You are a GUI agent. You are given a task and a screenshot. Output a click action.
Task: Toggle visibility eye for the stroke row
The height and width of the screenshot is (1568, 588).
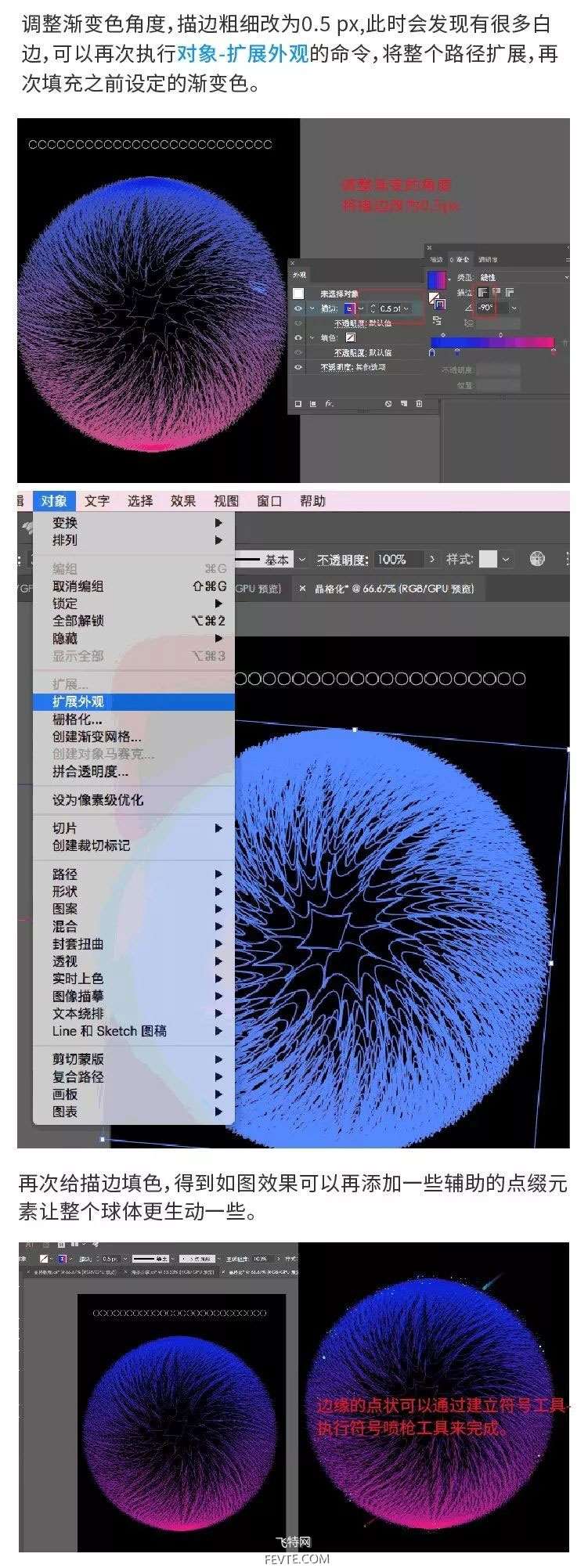click(298, 308)
